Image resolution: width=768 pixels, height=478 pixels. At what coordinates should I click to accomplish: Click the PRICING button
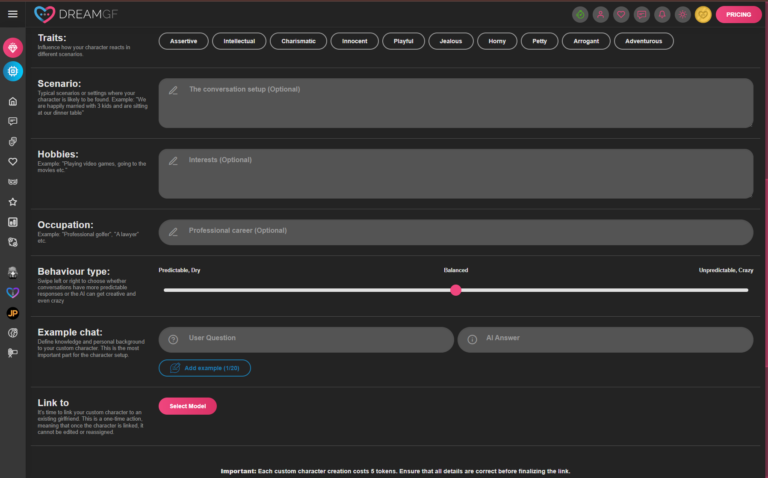(x=738, y=14)
